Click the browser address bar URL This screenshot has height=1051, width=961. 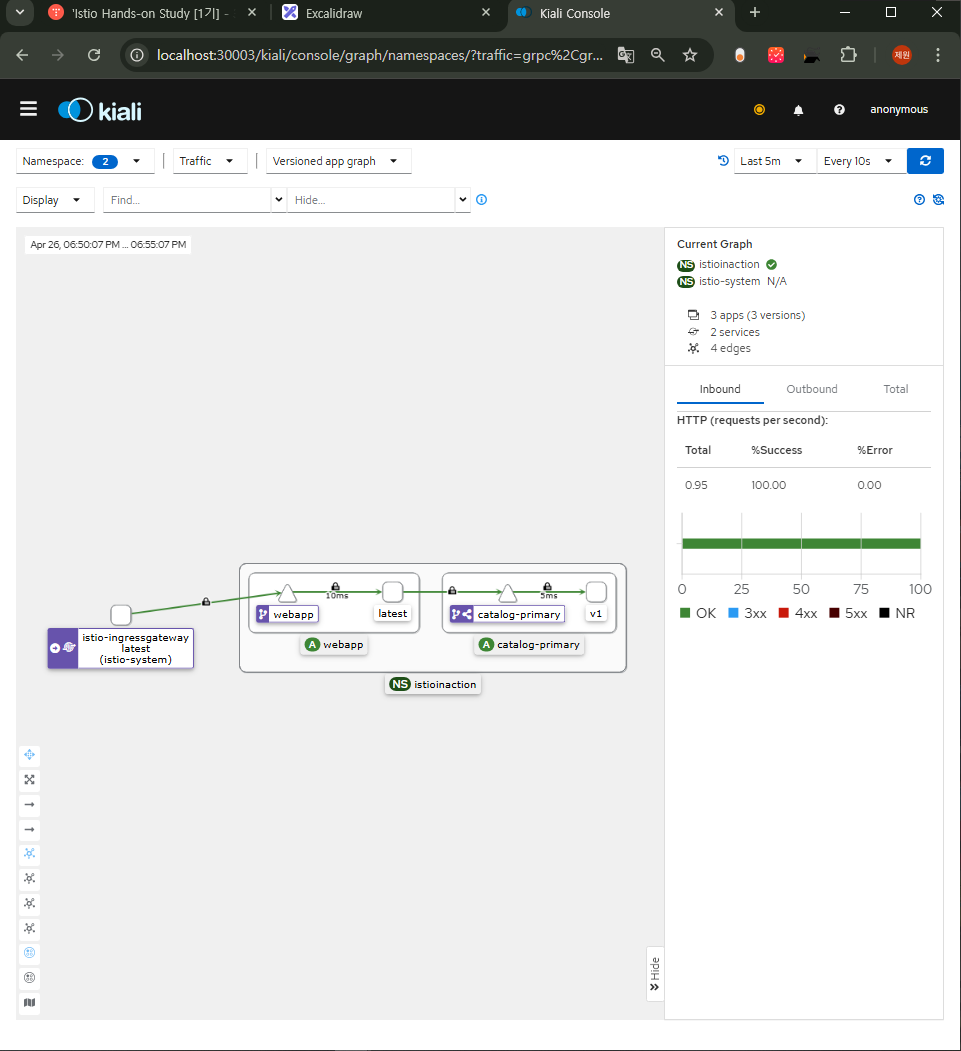(379, 55)
